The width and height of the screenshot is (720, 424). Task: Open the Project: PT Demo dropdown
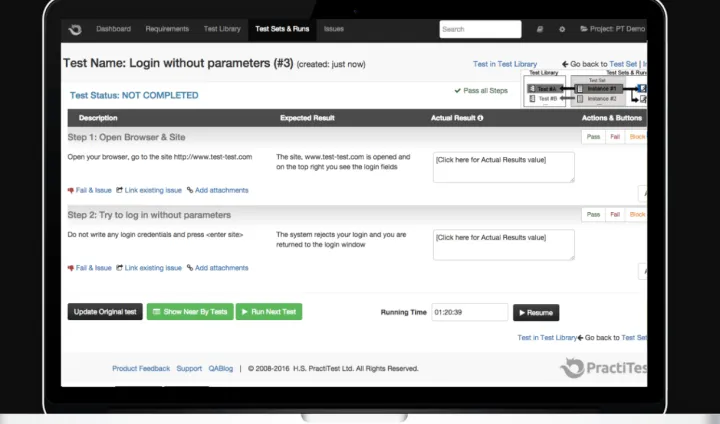[614, 30]
